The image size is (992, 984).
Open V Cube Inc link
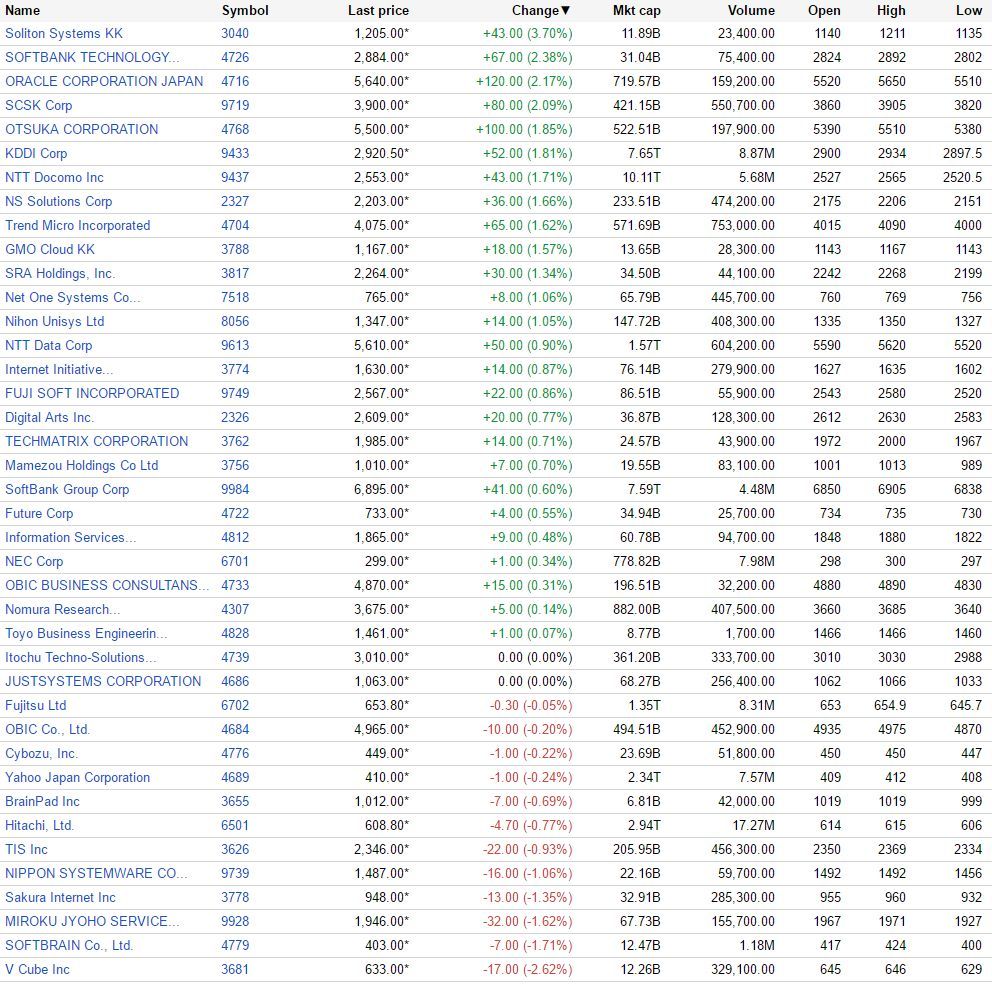[x=37, y=971]
